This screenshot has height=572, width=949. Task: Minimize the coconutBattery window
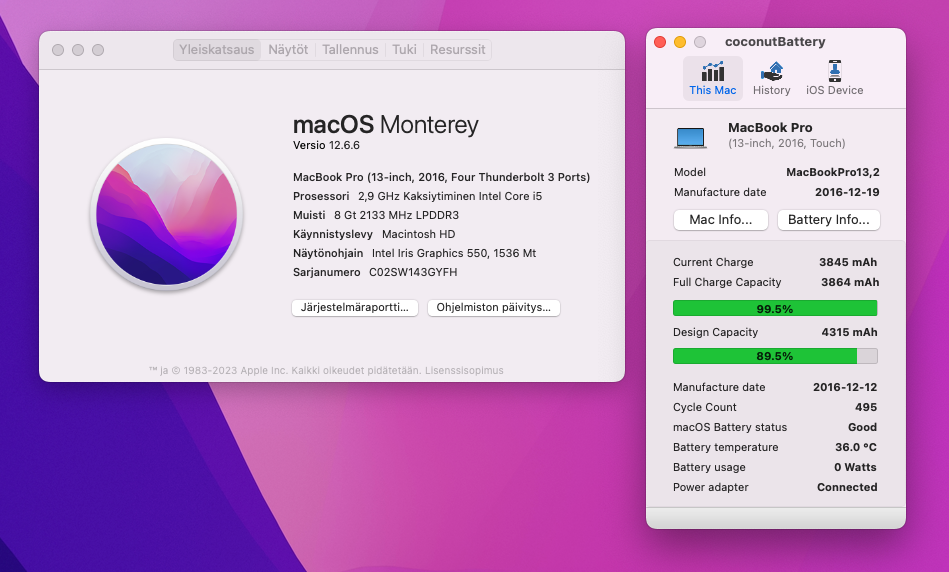click(x=680, y=42)
